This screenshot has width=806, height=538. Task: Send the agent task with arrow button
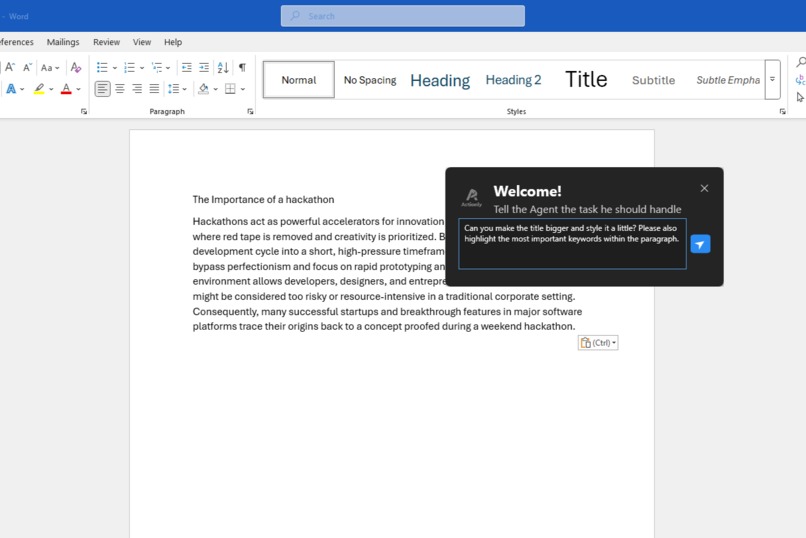pyautogui.click(x=700, y=244)
